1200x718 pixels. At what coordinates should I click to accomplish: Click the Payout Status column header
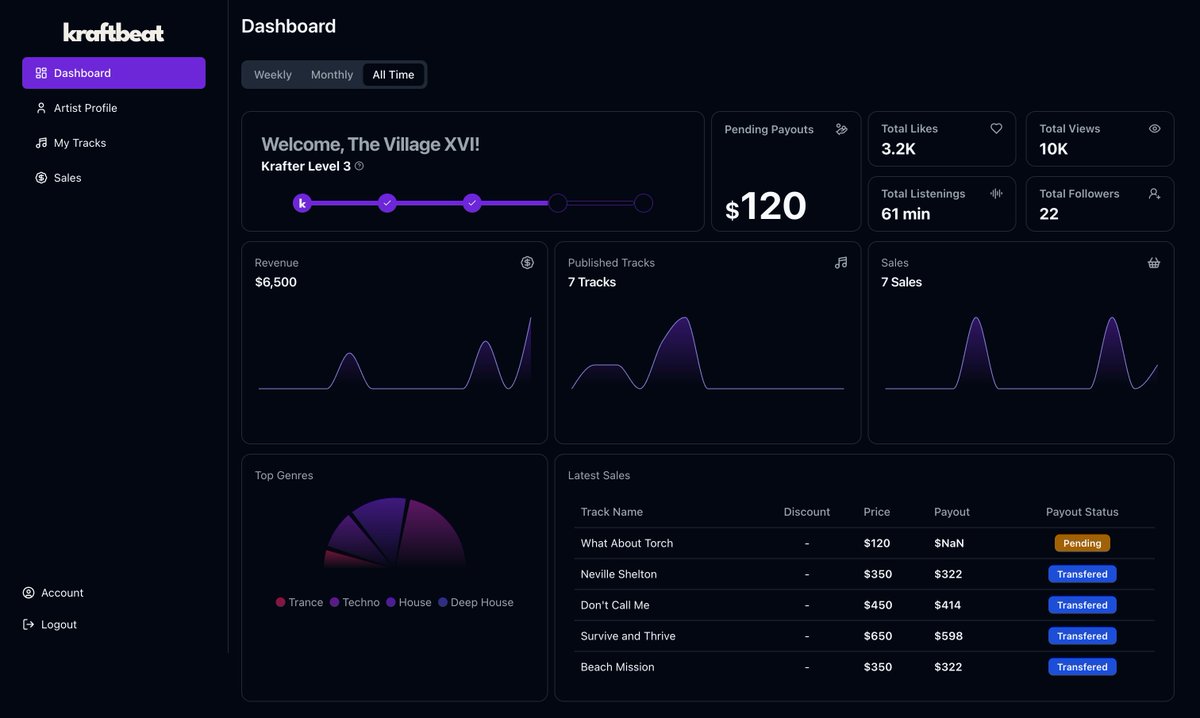point(1082,512)
